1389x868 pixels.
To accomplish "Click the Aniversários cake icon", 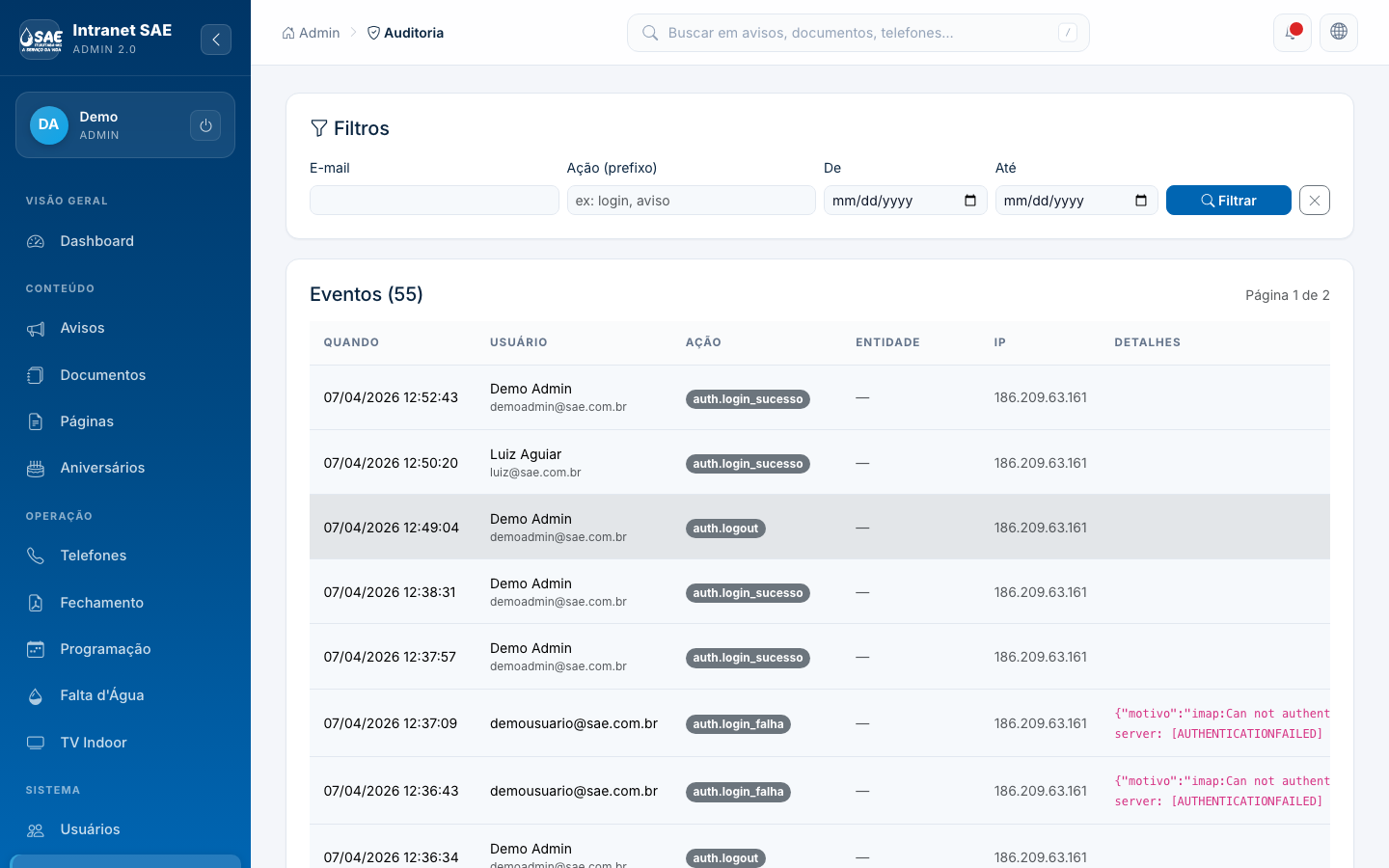I will (36, 468).
